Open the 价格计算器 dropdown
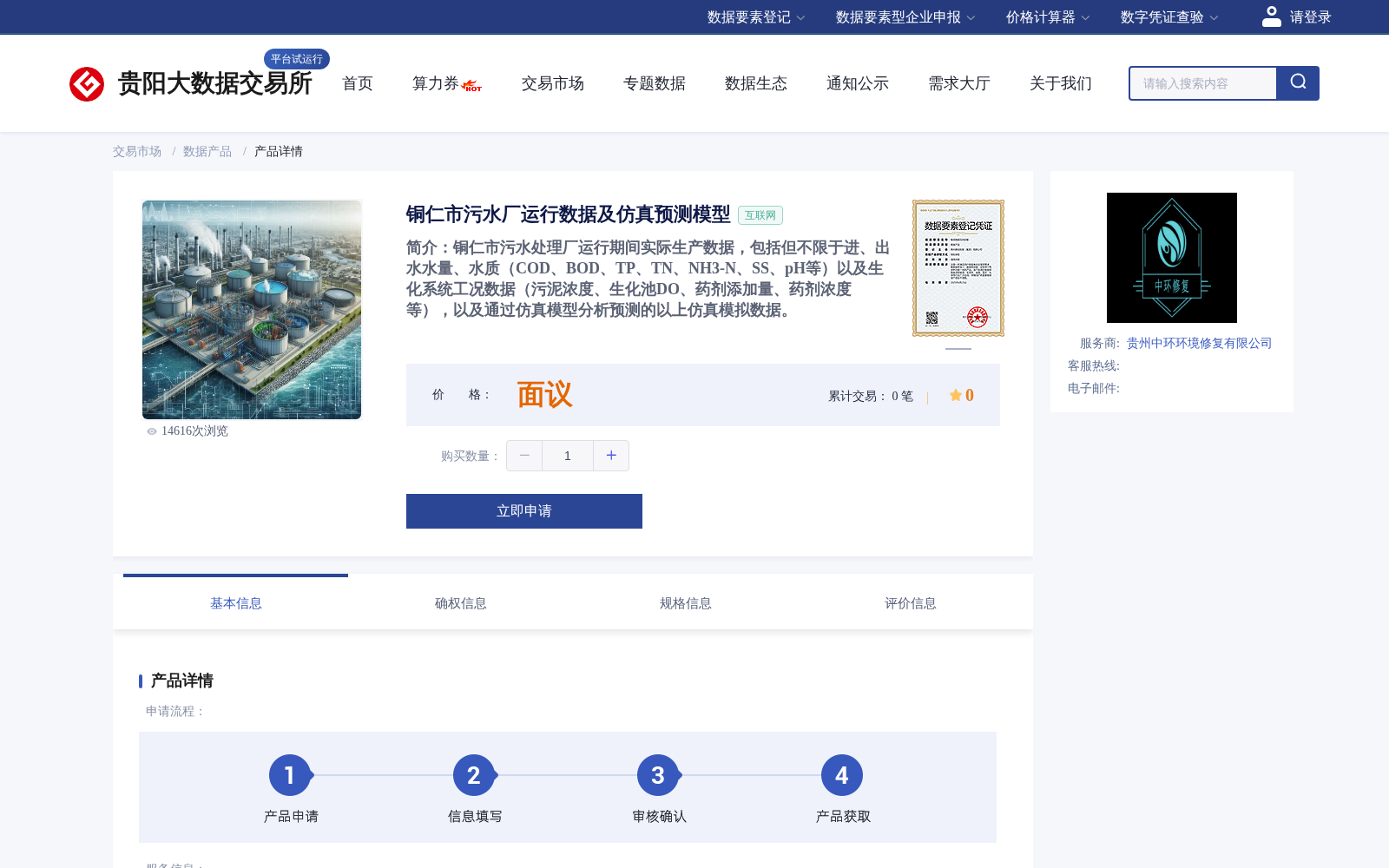 point(1048,17)
